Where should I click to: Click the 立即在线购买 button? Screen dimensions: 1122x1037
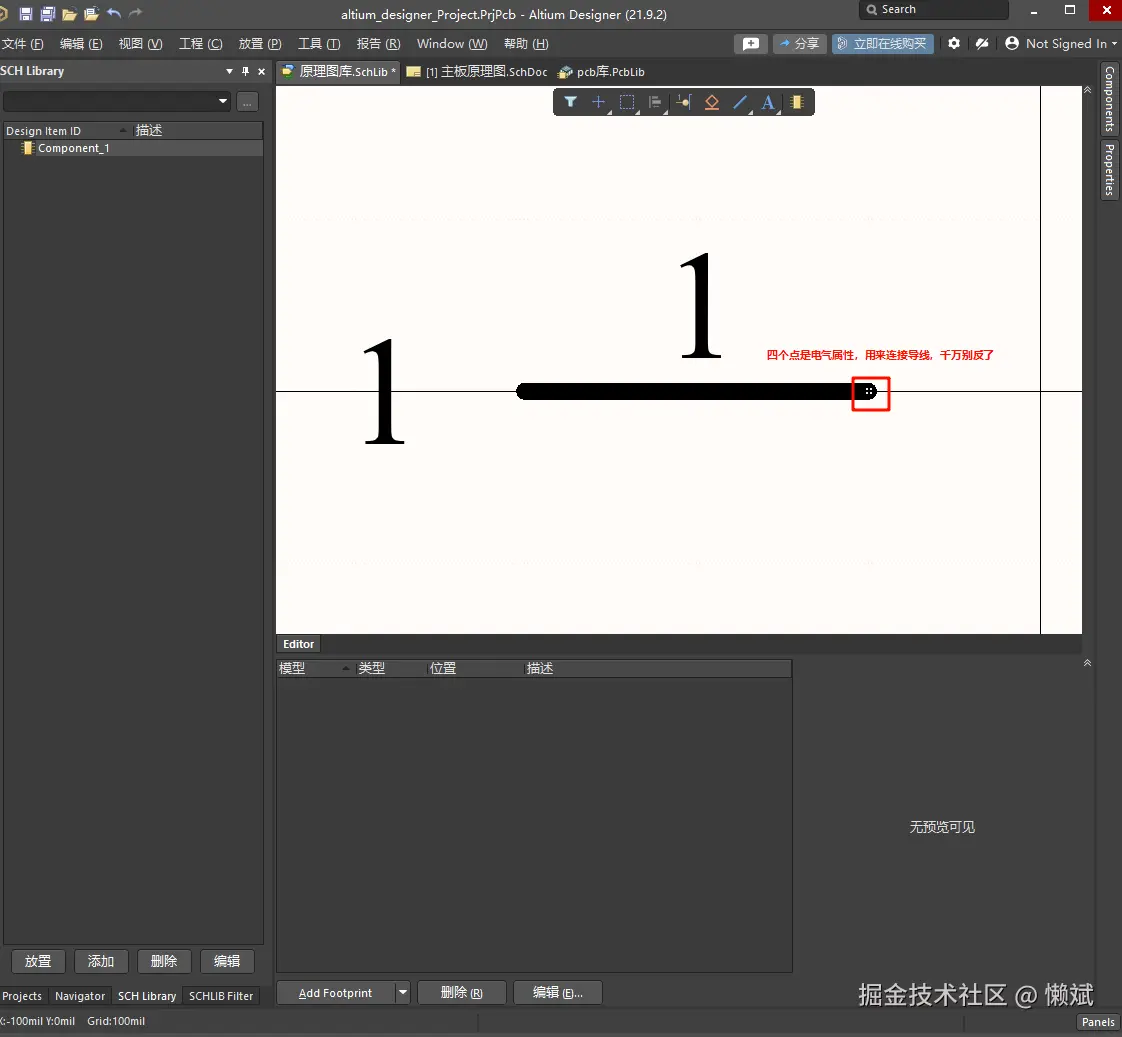point(882,44)
